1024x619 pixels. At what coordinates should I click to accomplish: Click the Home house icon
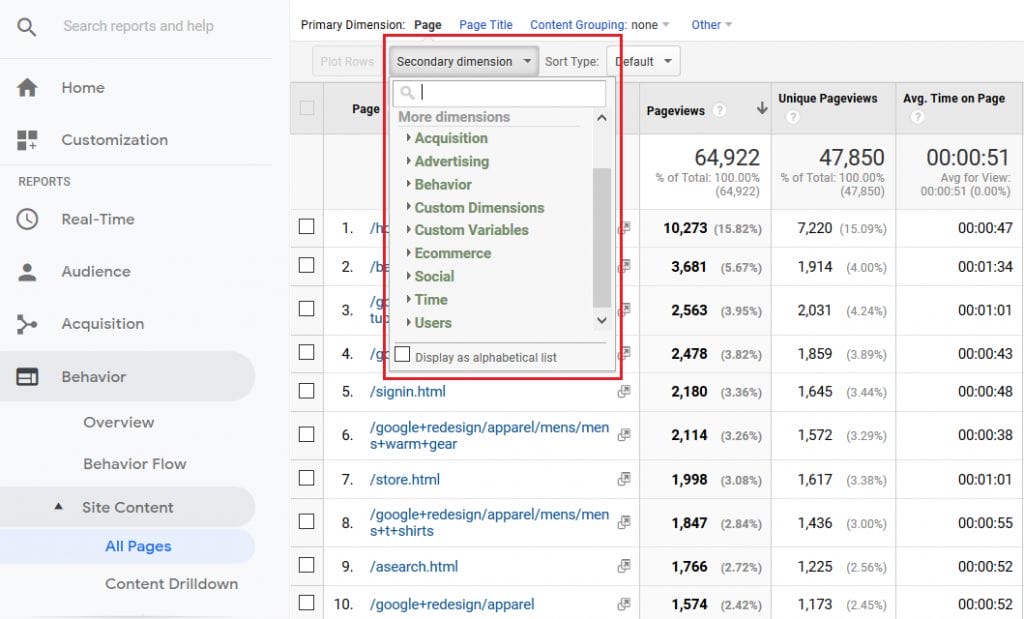tap(27, 87)
